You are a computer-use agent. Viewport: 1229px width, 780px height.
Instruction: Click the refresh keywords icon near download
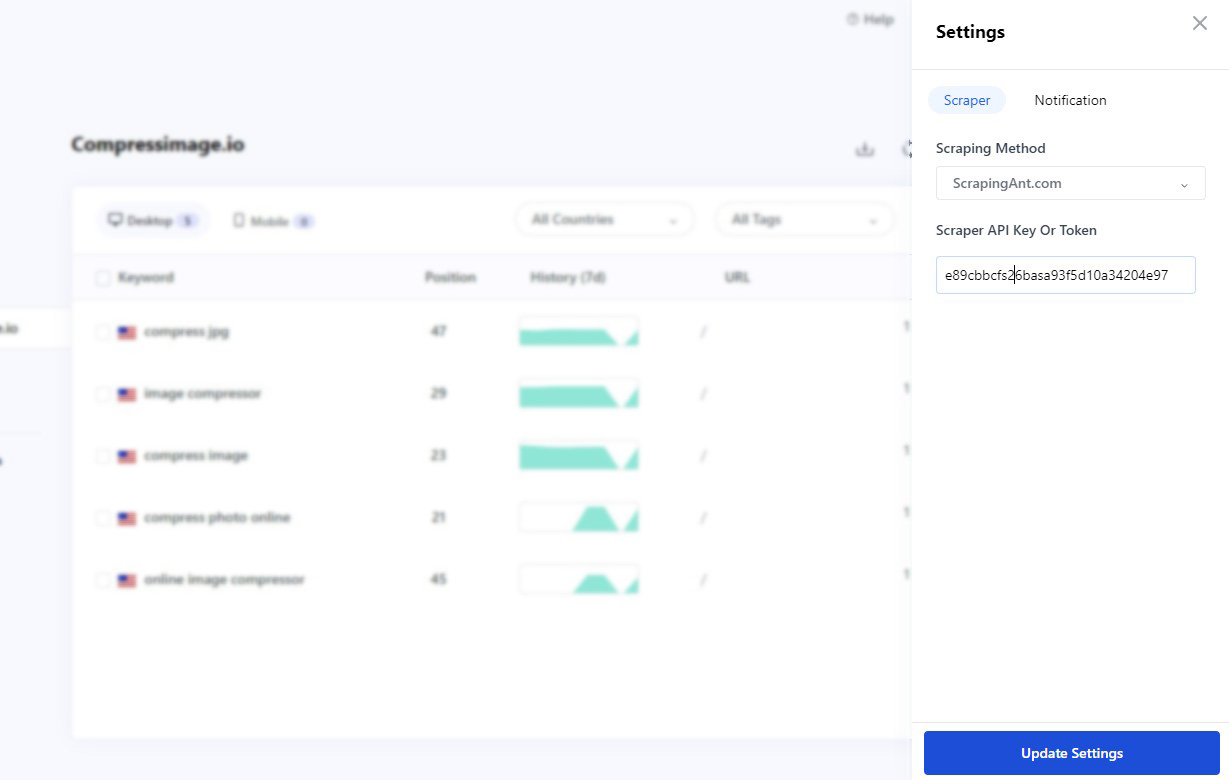pos(907,149)
